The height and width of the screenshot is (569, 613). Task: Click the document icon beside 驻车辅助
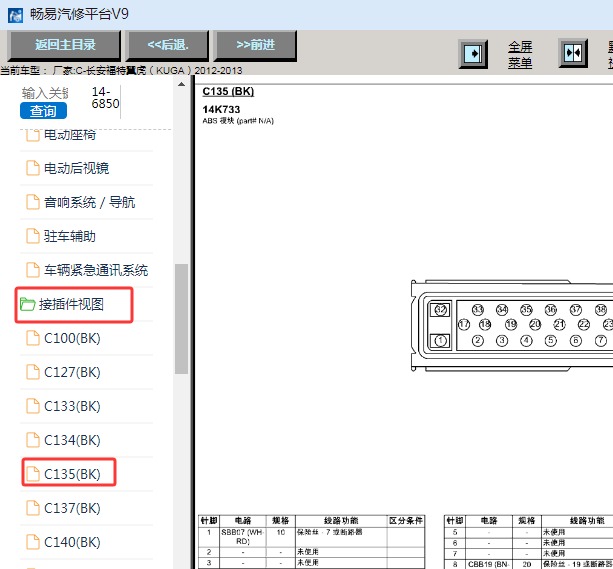33,236
